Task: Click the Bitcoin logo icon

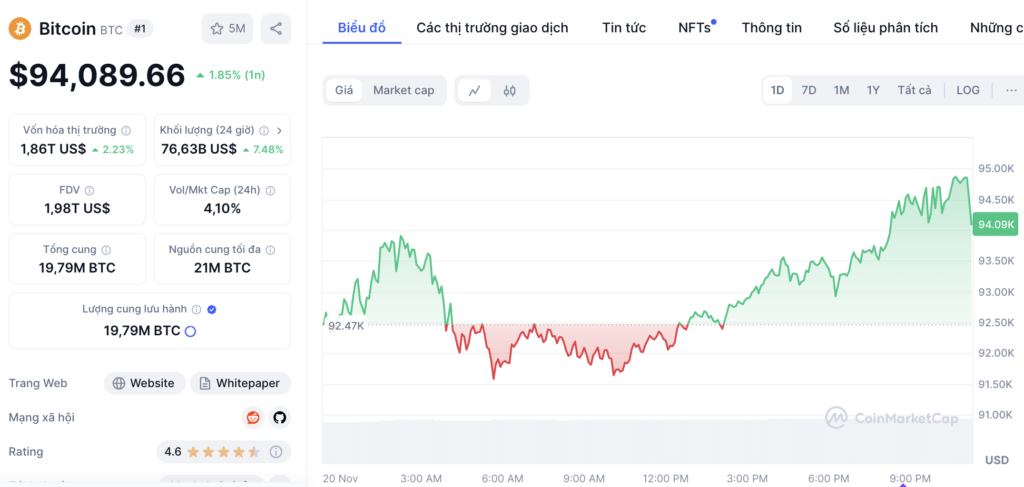Action: point(20,29)
